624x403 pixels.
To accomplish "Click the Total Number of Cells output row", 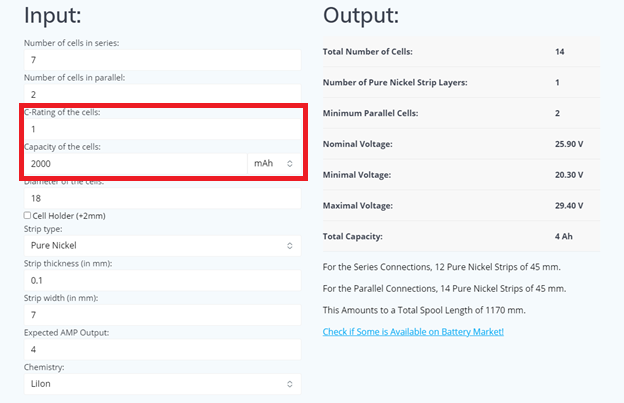I will pos(460,52).
